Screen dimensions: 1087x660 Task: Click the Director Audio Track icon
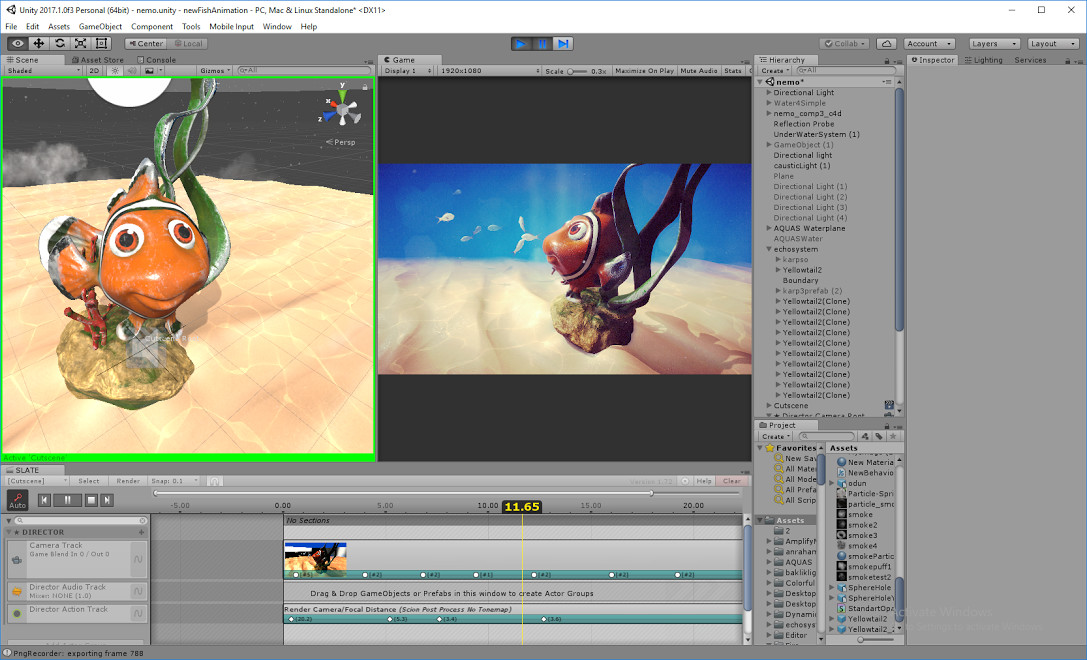[17, 591]
